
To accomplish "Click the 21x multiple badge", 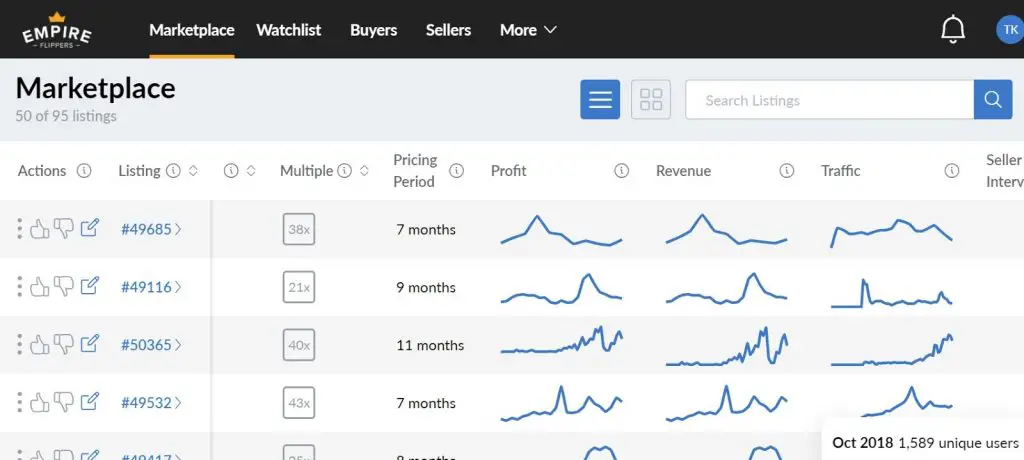I will 299,287.
